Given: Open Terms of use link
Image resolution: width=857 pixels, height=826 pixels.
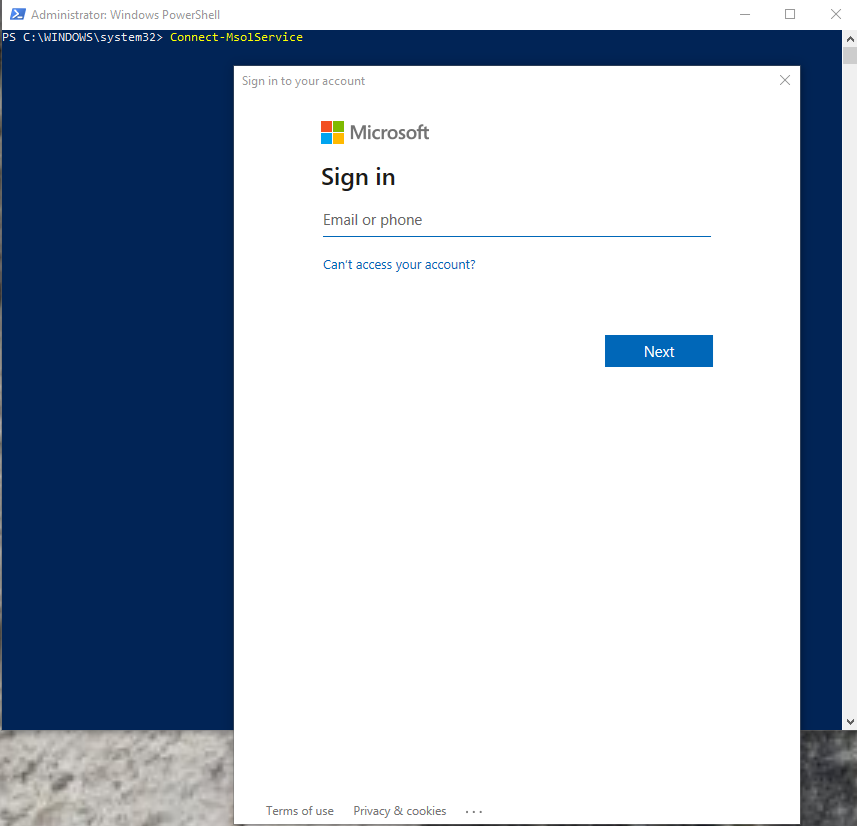Looking at the screenshot, I should [x=300, y=811].
